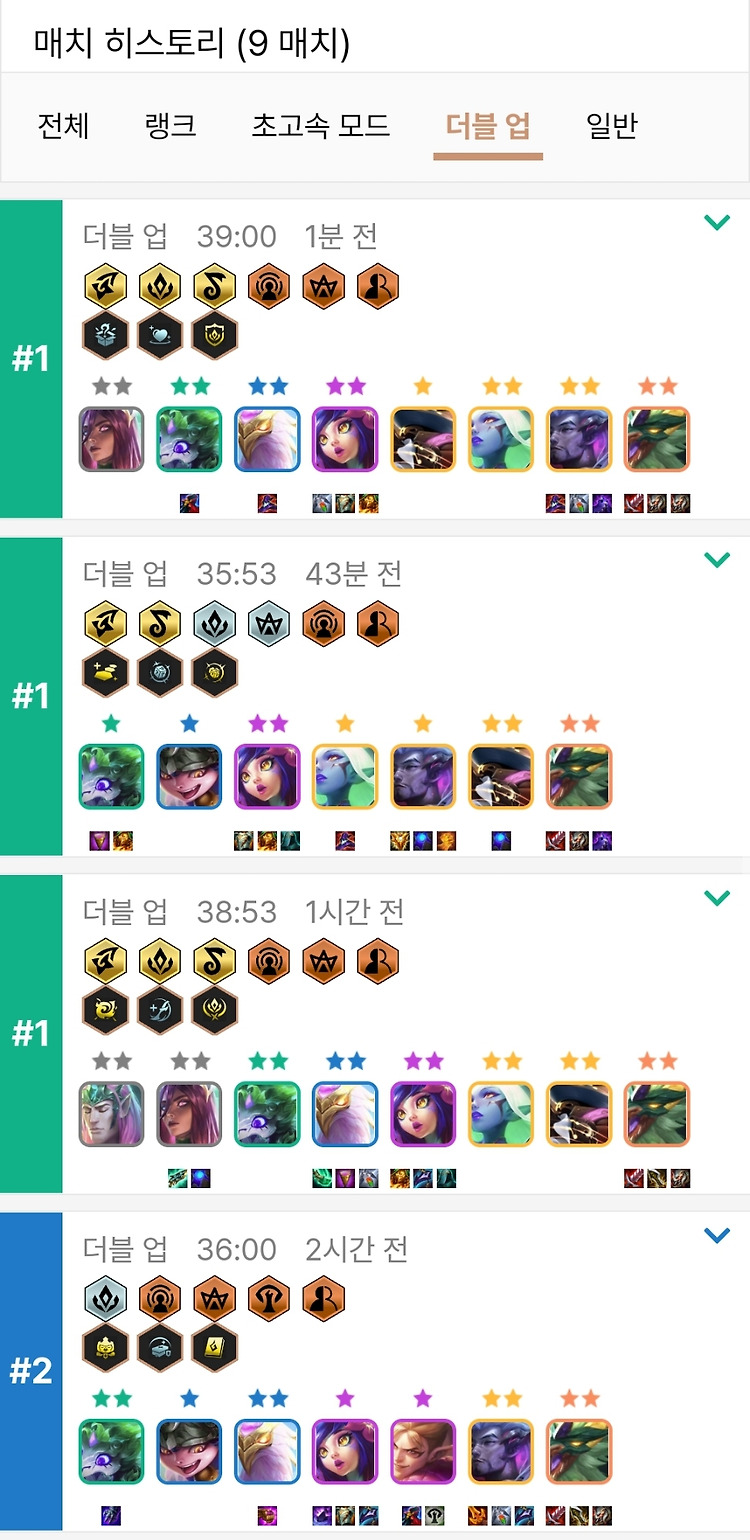
Task: Expand the 35:53 match chevron
Action: pos(717,561)
